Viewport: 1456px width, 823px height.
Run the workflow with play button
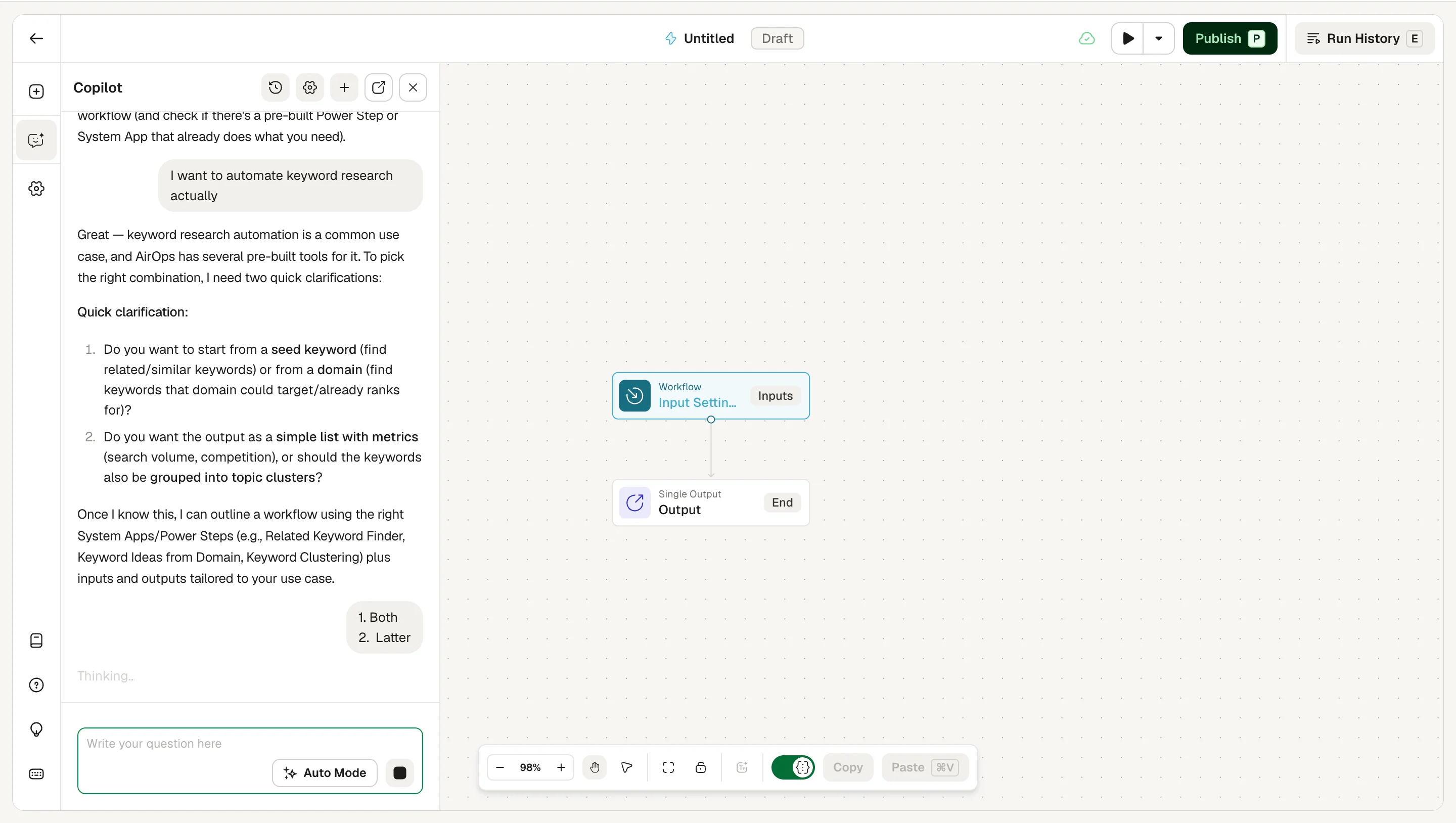pyautogui.click(x=1127, y=38)
